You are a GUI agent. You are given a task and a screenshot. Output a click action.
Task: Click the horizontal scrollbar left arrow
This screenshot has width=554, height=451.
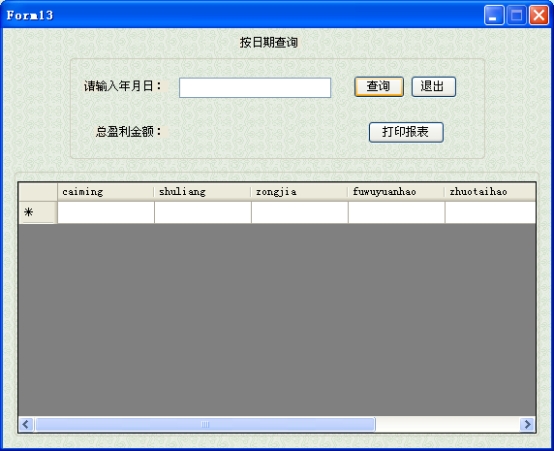tap(26, 424)
